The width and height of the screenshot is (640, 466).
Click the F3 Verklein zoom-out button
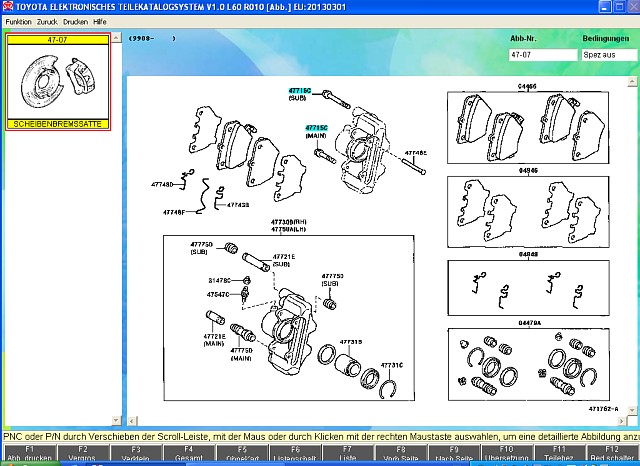tap(136, 453)
